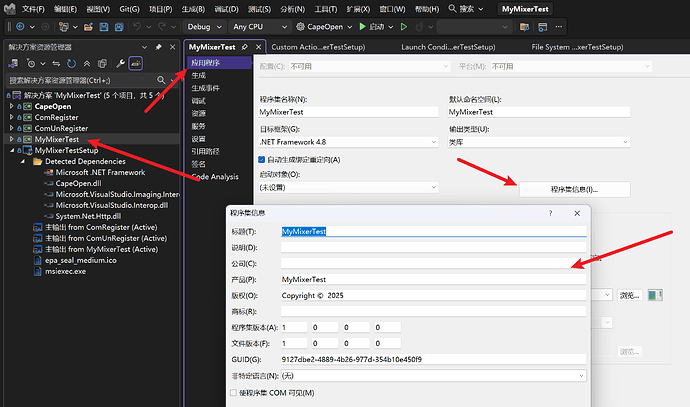Select CapeOpen.dll in Detected Dependencies
This screenshot has height=407, width=690.
[78, 183]
